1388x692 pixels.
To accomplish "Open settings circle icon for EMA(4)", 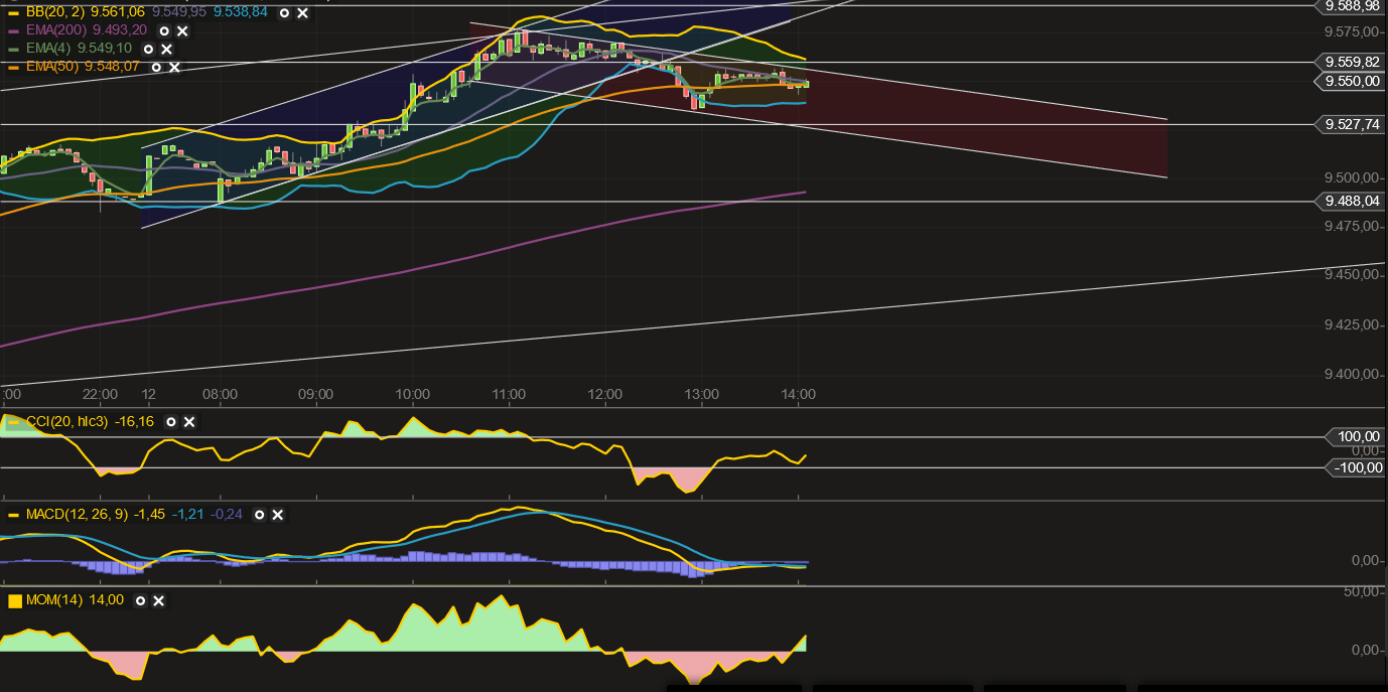I will pos(148,49).
